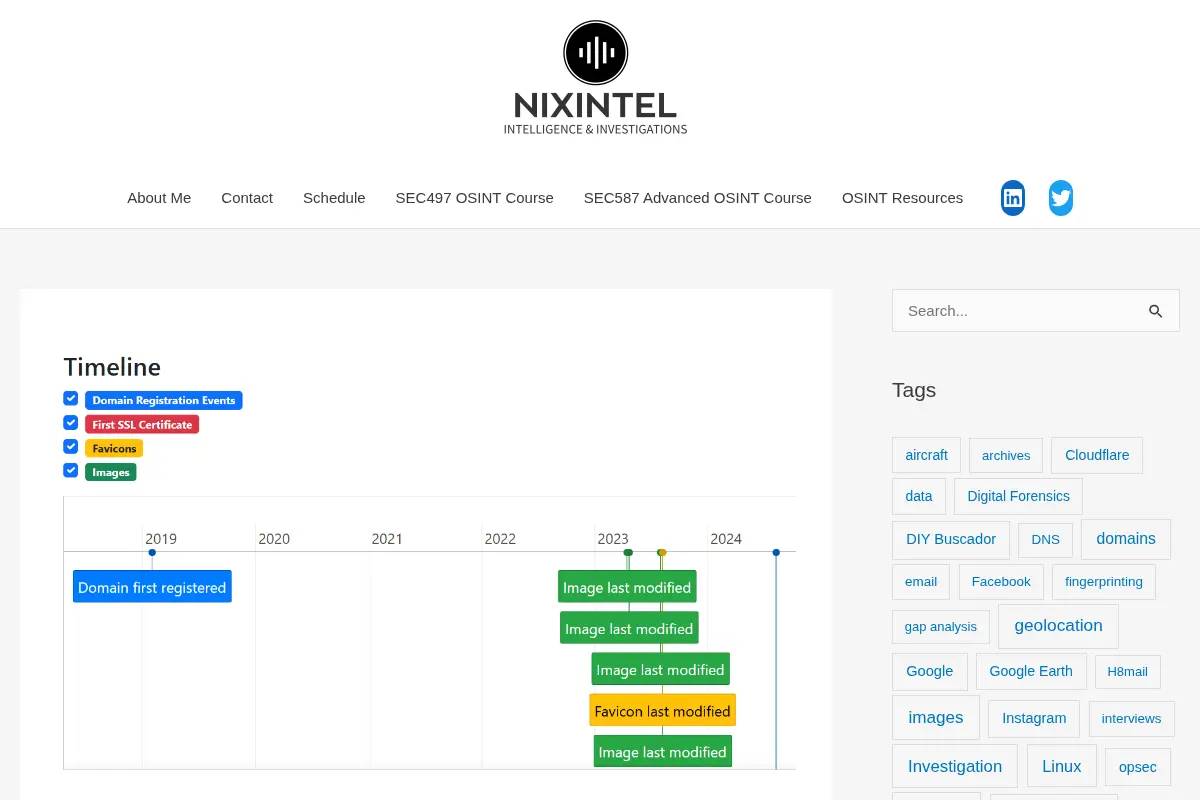Viewport: 1200px width, 800px height.
Task: Open the Google Earth tag
Action: coord(1031,671)
